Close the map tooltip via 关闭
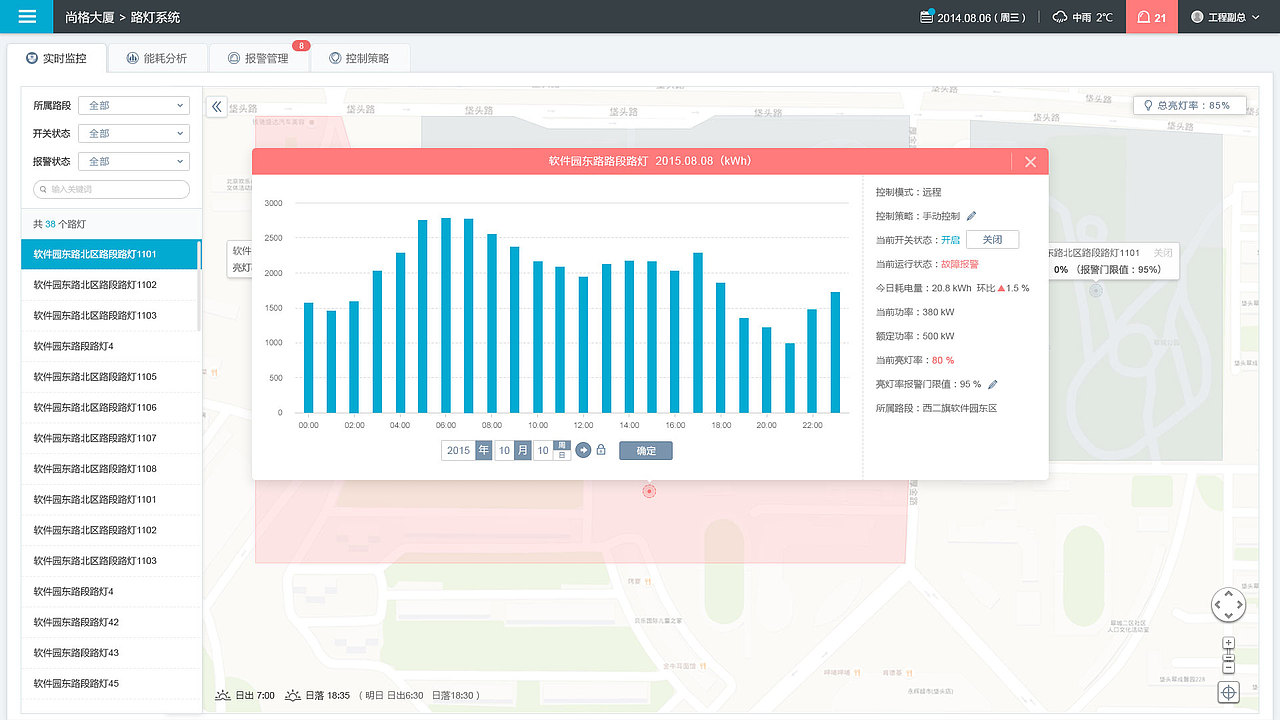Screen dimensions: 1280x720 coord(1162,253)
